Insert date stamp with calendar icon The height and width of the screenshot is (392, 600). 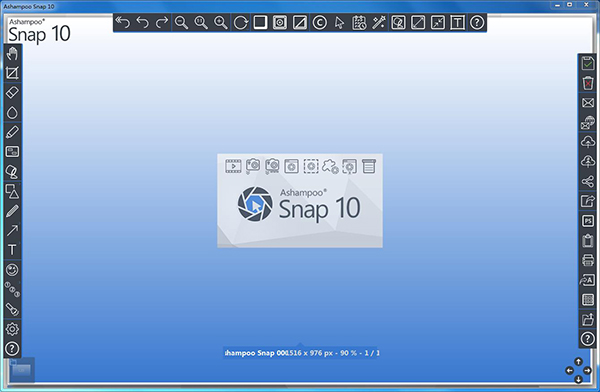point(359,23)
